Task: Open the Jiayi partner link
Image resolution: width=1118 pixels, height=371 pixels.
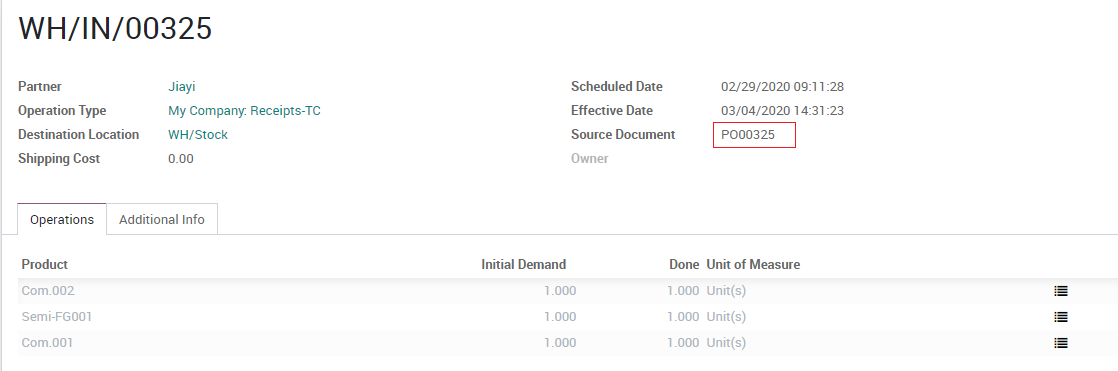Action: click(x=182, y=87)
